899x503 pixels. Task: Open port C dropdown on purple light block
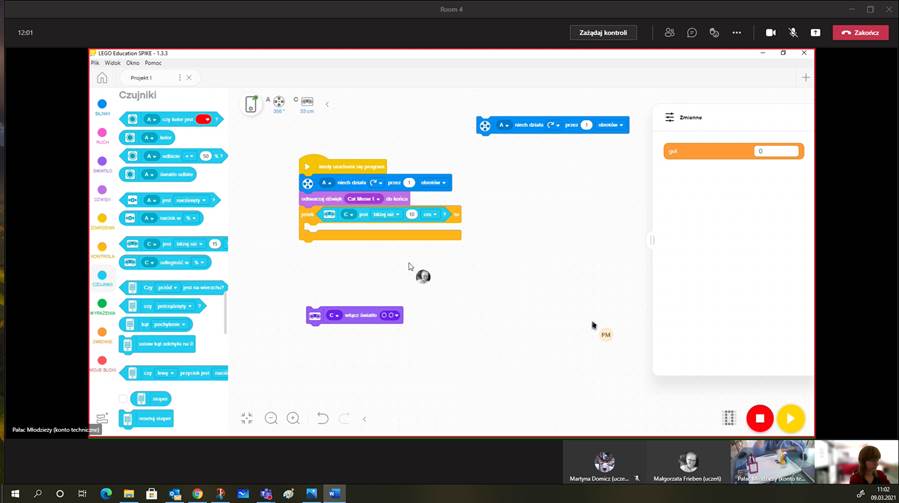tap(334, 315)
